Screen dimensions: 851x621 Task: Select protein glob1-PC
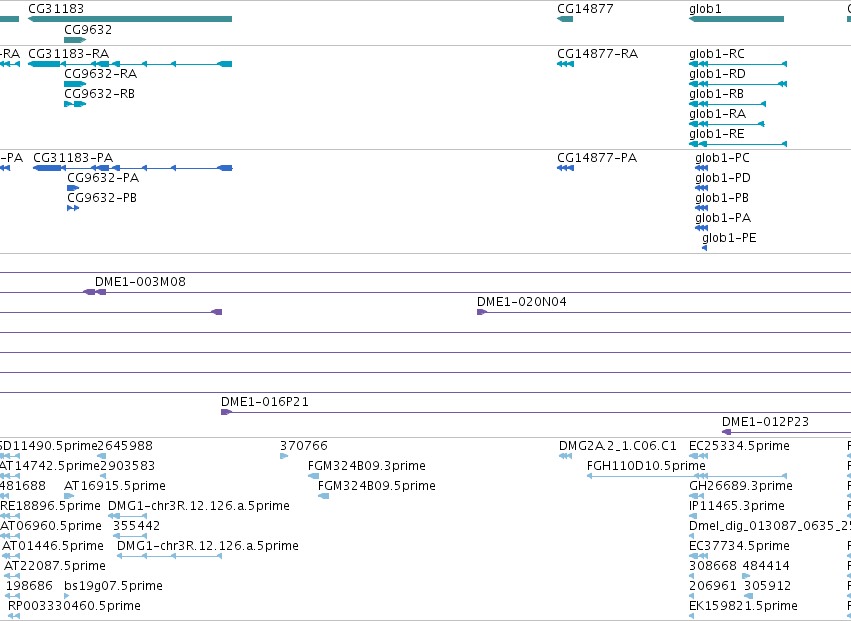coord(722,158)
